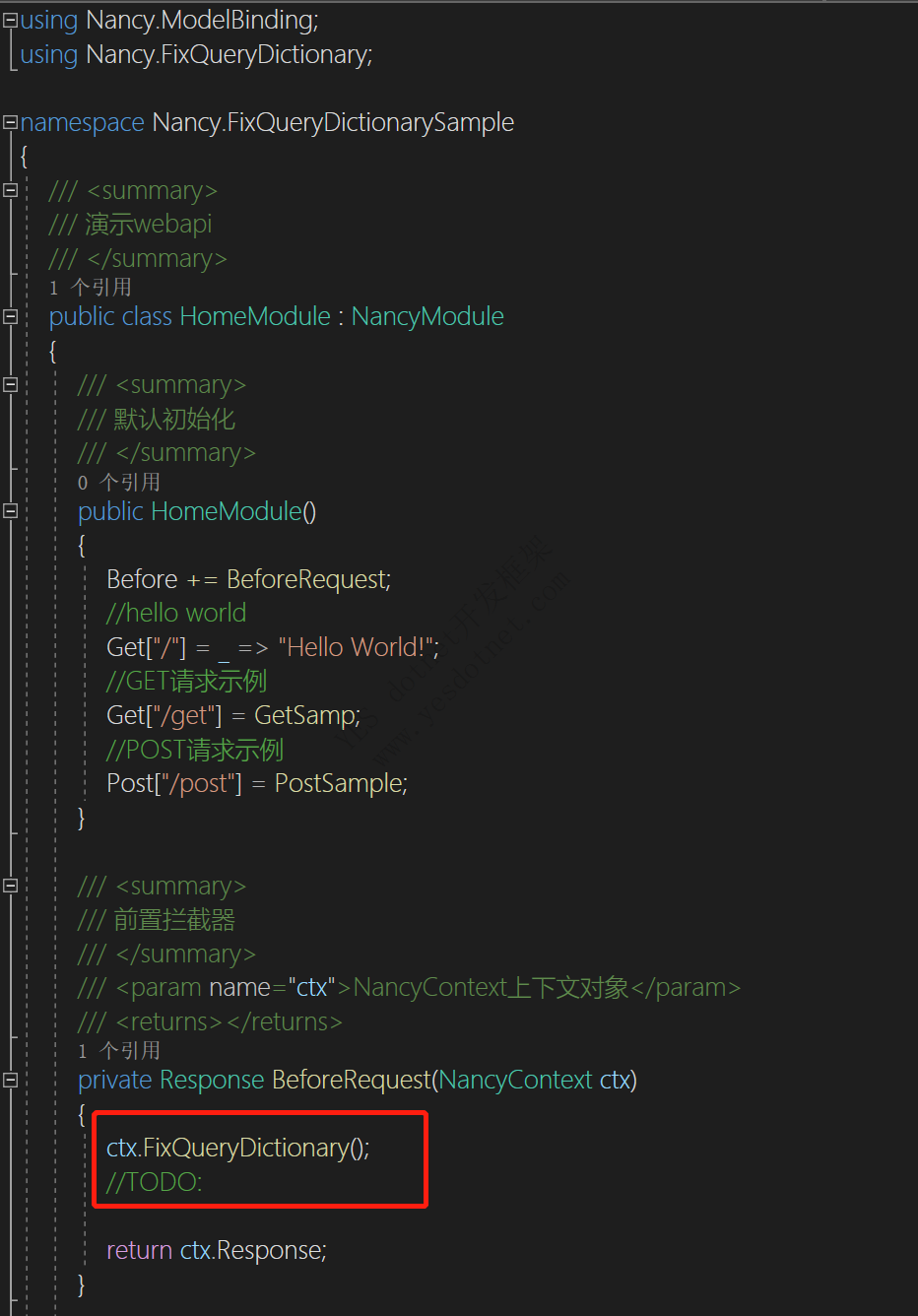The height and width of the screenshot is (1316, 918).
Task: Click the //TODO: comment line
Action: coord(154,1182)
